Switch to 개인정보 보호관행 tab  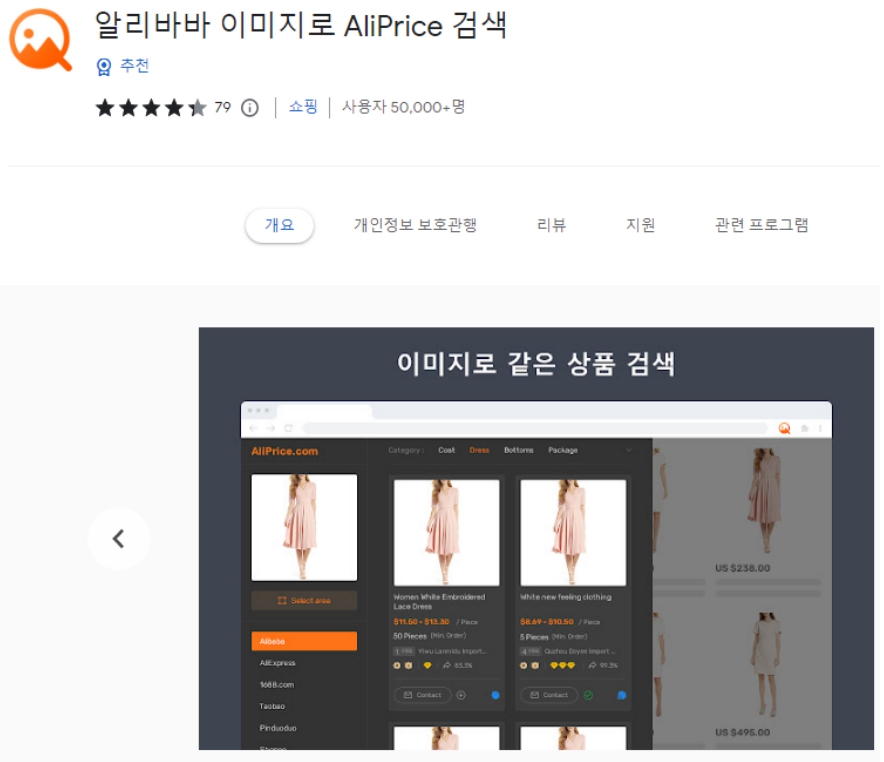[x=416, y=225]
